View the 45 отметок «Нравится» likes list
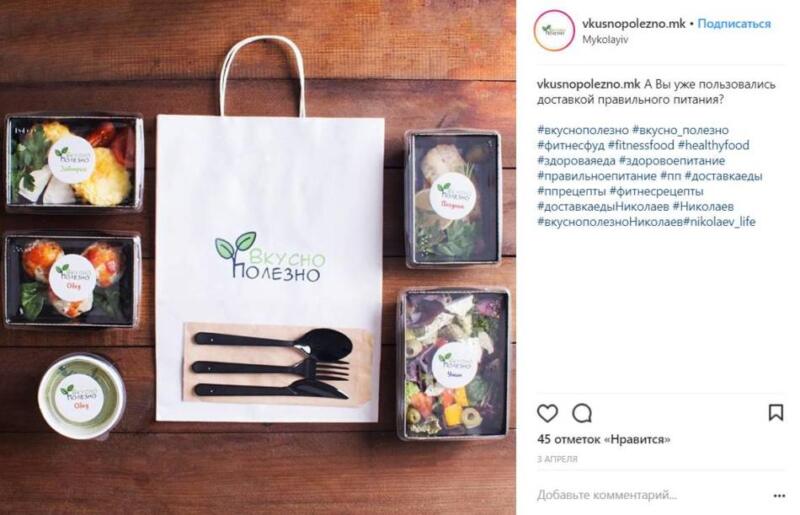The width and height of the screenshot is (800, 515). [x=603, y=439]
